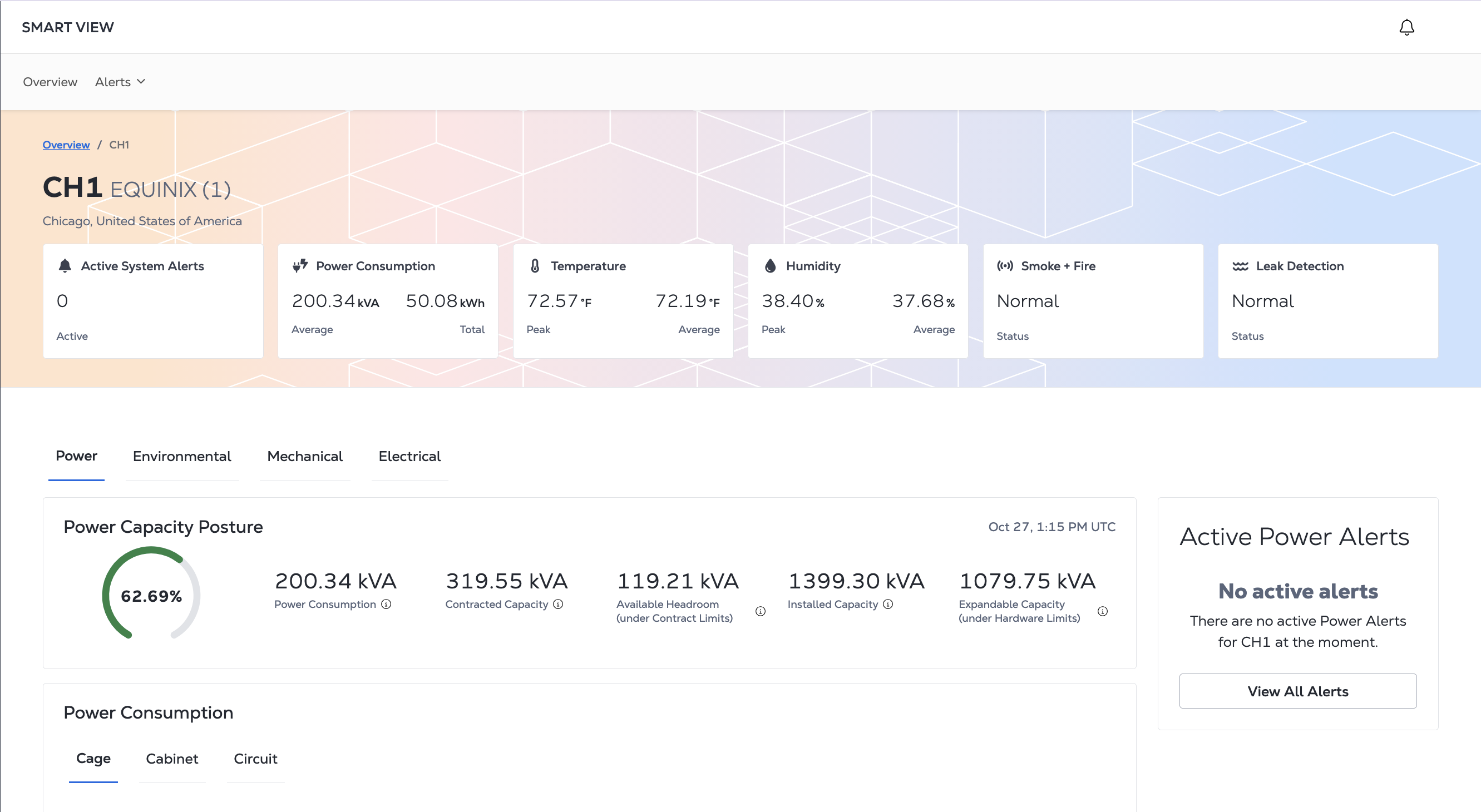Show info for Available Headroom

click(761, 611)
